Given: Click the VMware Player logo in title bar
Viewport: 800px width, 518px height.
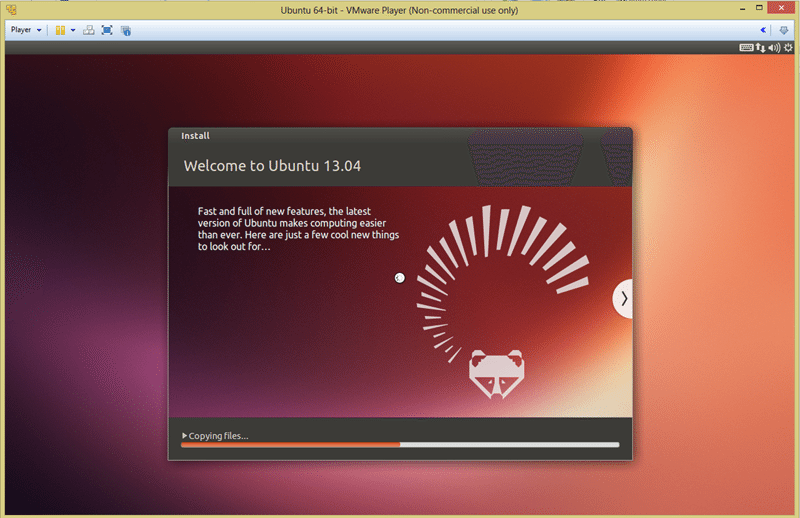Looking at the screenshot, I should click(x=11, y=10).
